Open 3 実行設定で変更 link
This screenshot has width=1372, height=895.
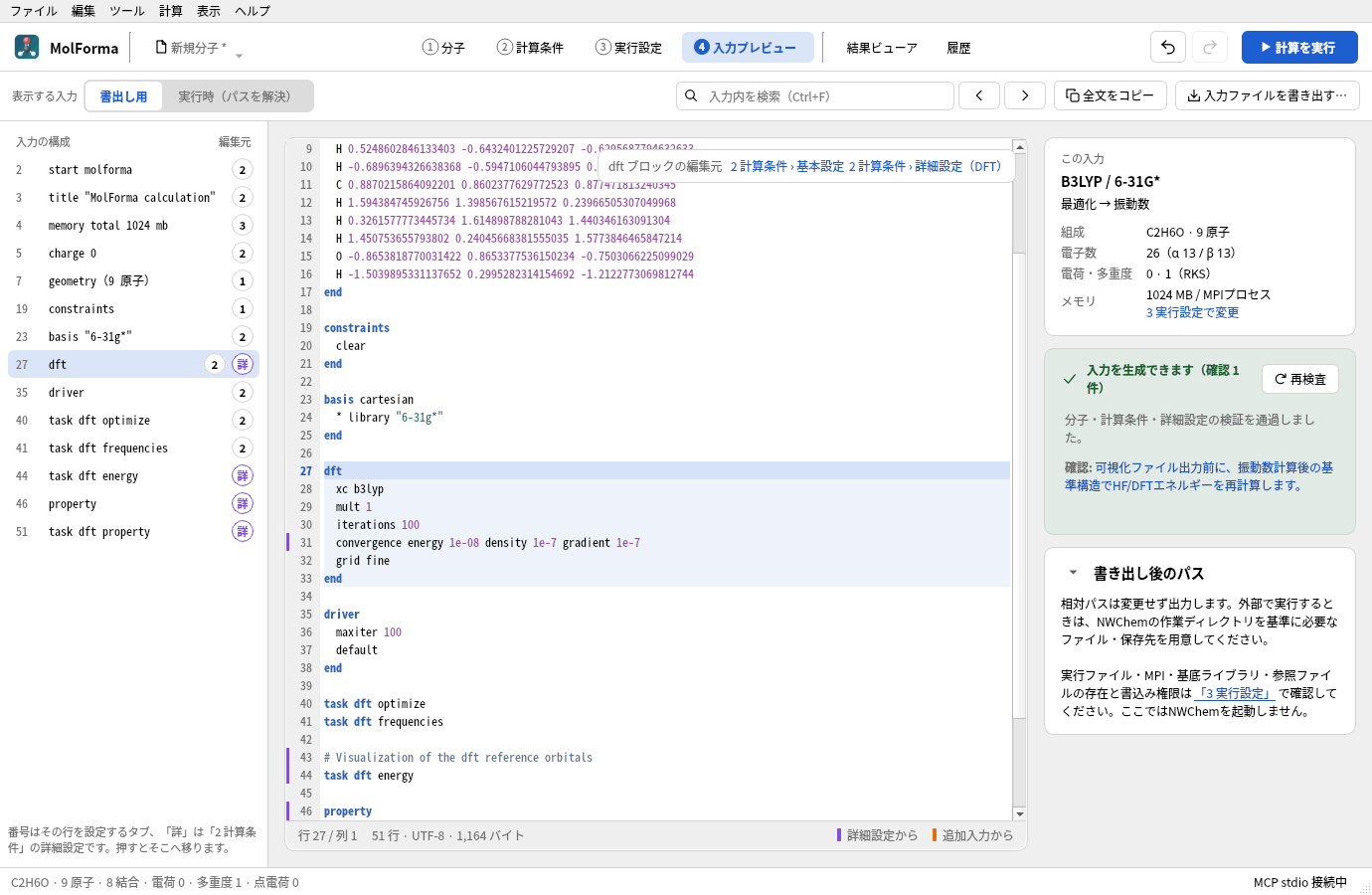[x=1192, y=312]
